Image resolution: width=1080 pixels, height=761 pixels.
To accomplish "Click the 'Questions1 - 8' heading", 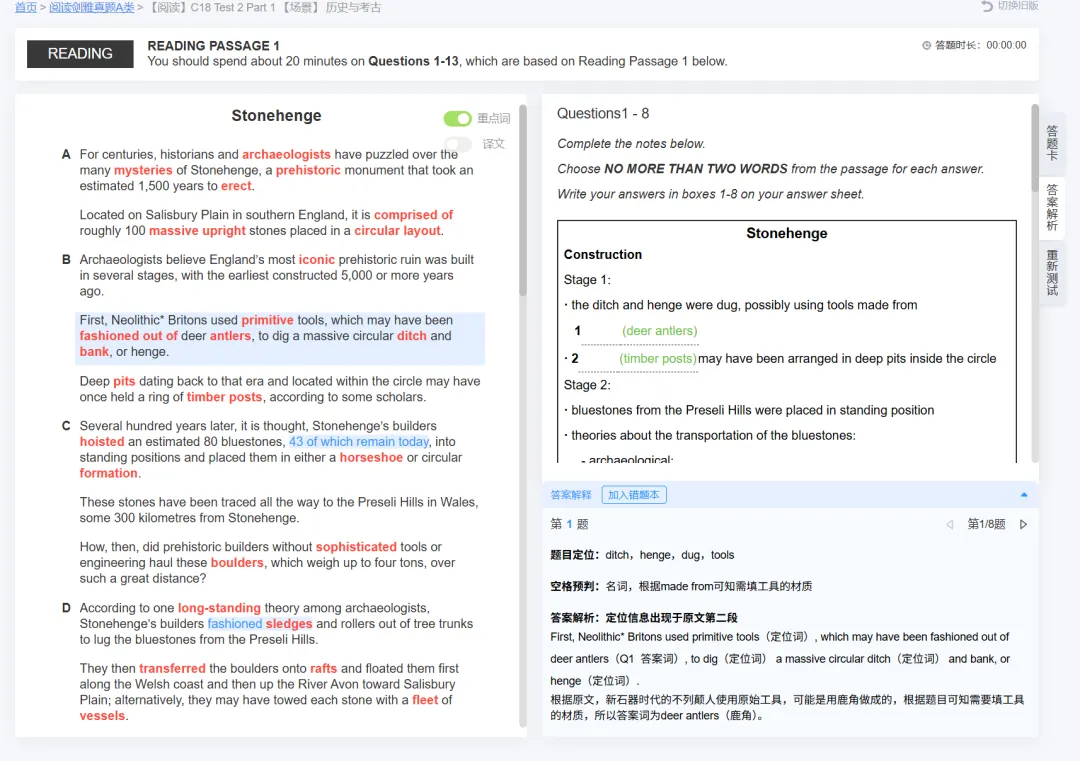I will coord(603,114).
